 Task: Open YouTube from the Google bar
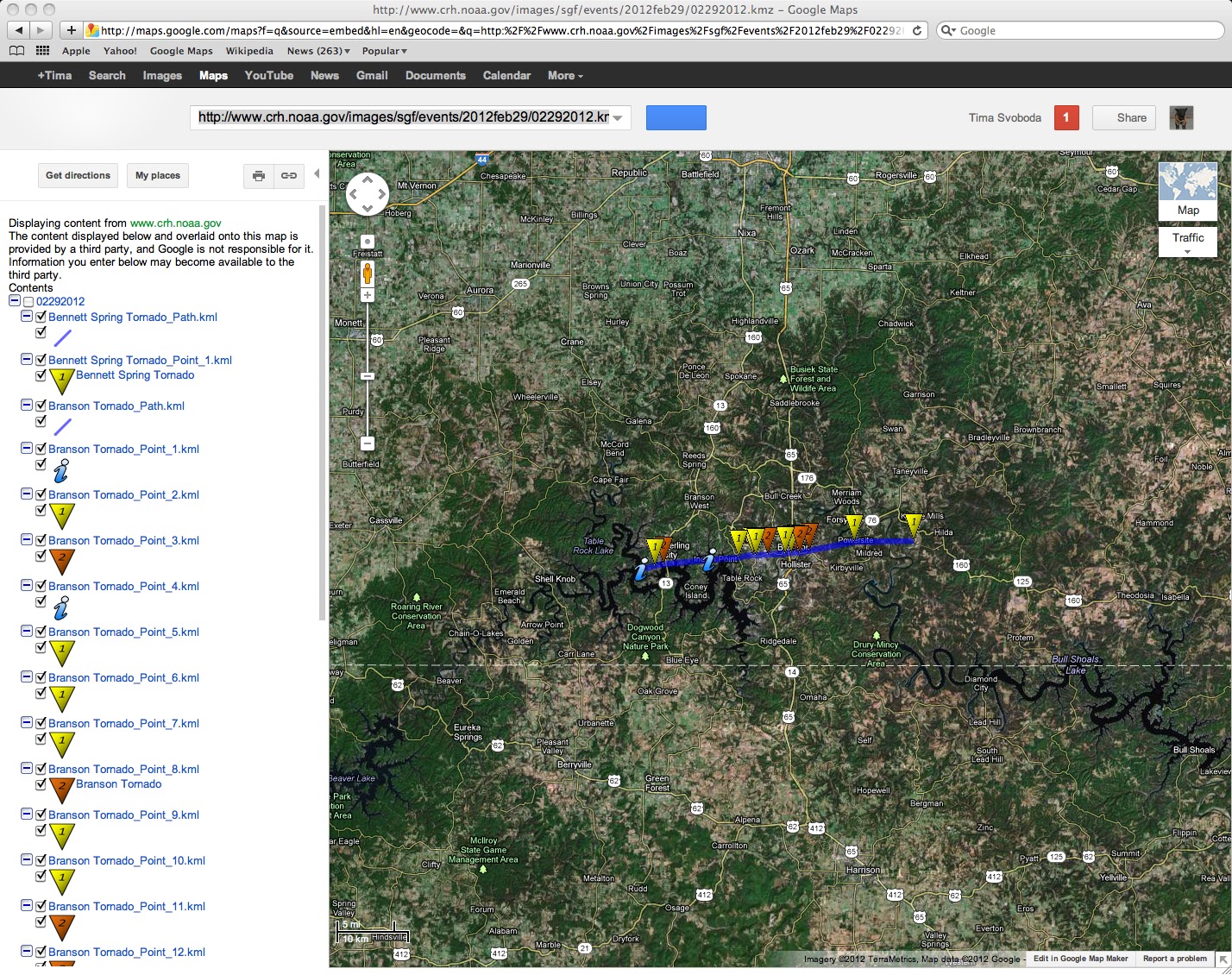pos(269,76)
